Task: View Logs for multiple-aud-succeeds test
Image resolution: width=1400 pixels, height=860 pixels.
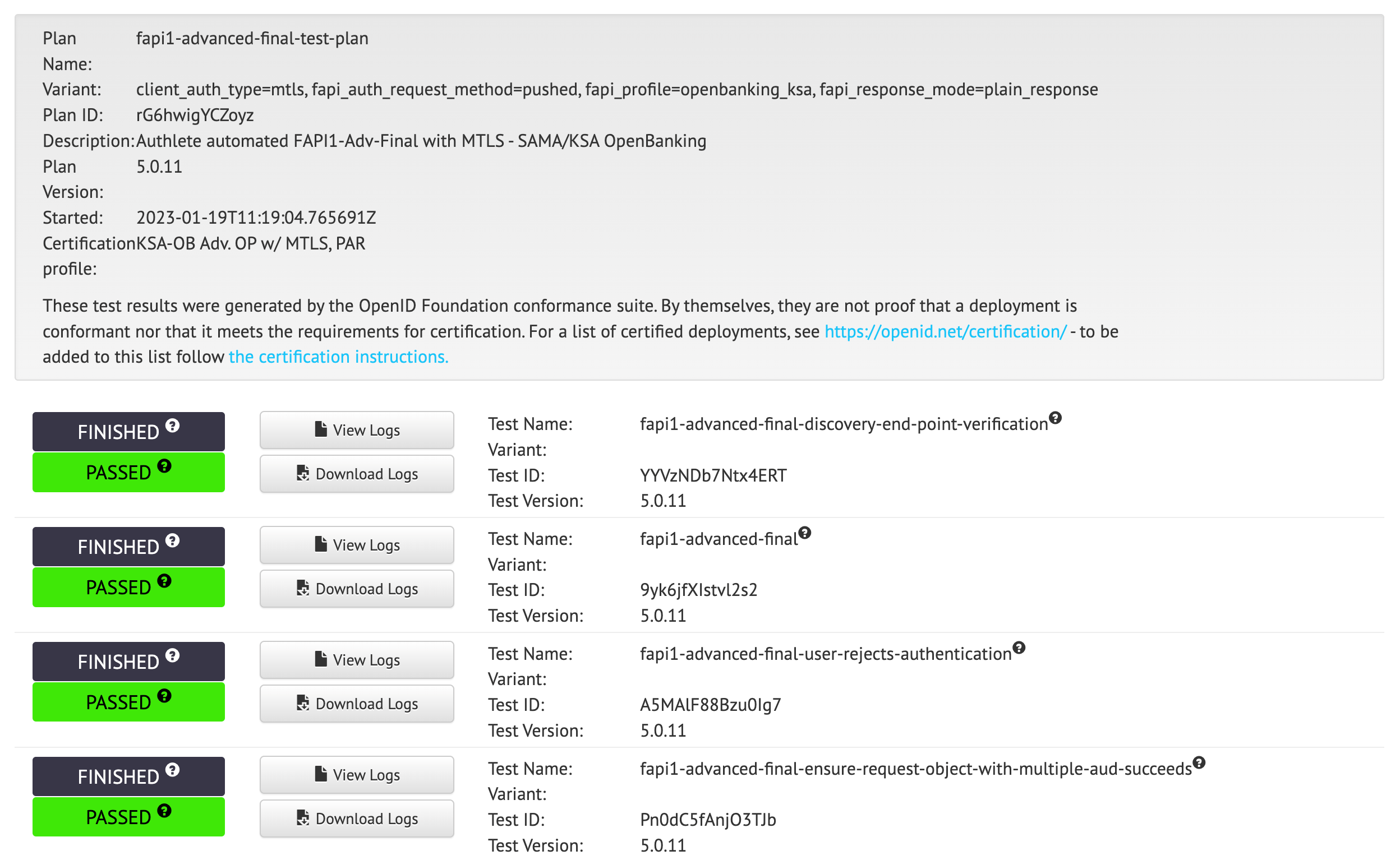Action: 357,775
